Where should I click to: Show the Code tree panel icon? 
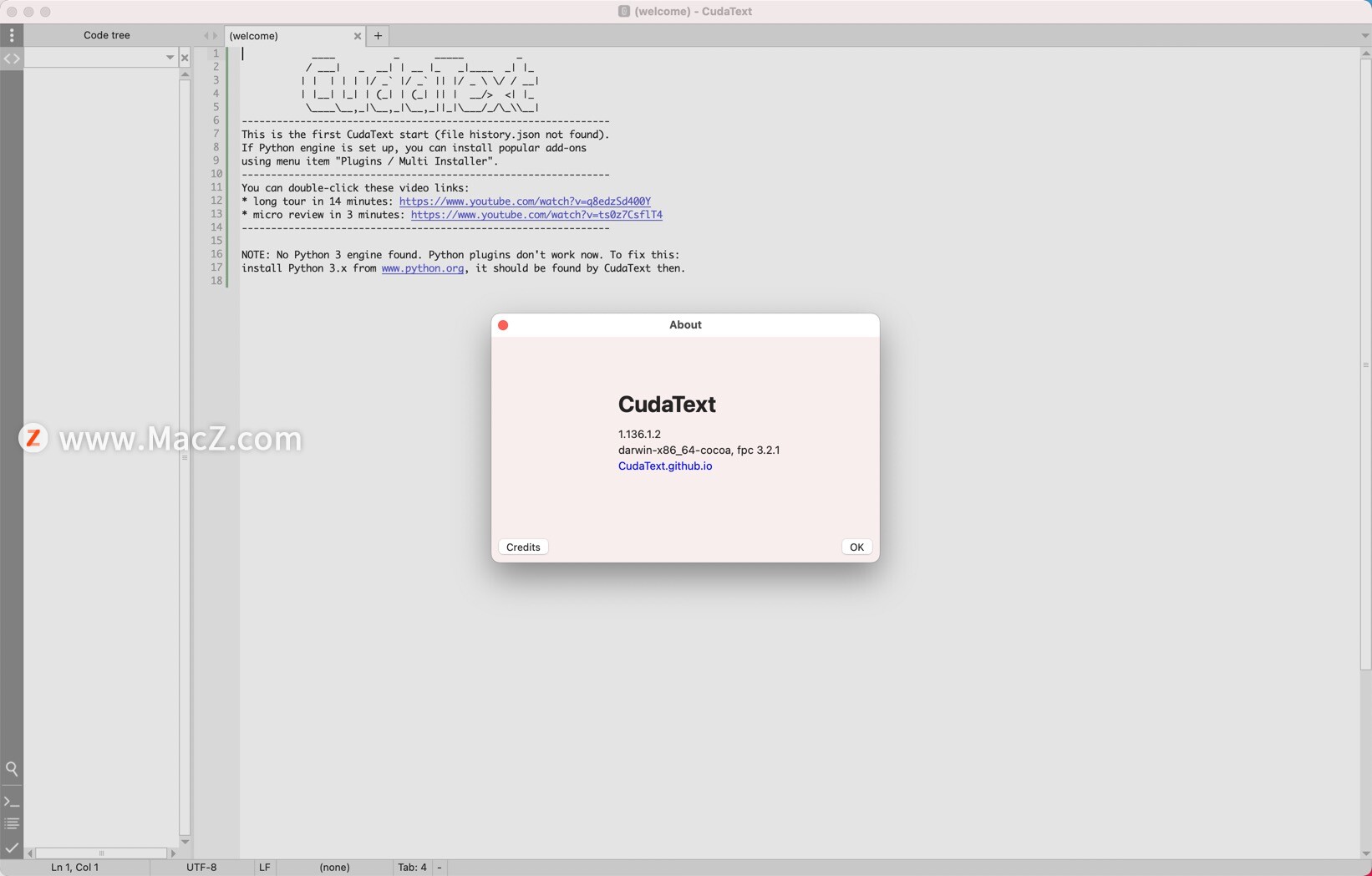click(x=12, y=59)
